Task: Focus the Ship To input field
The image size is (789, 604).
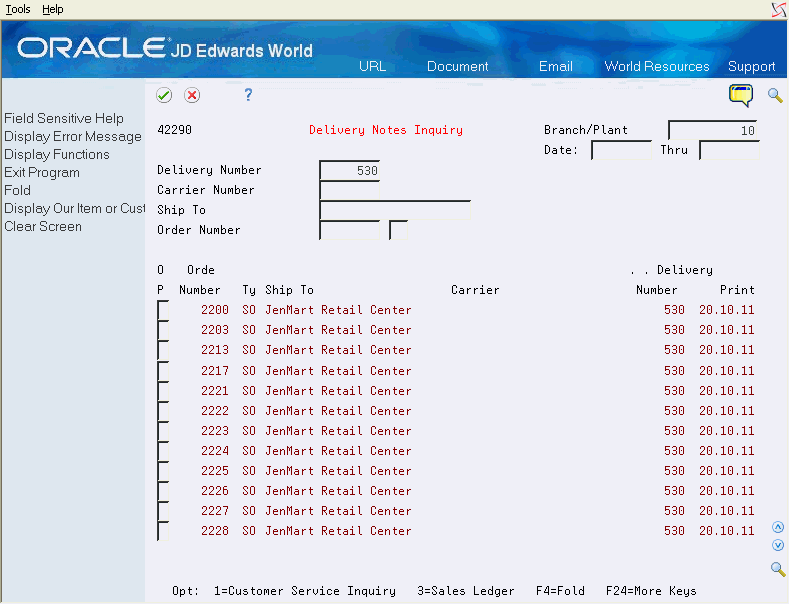Action: [x=395, y=210]
